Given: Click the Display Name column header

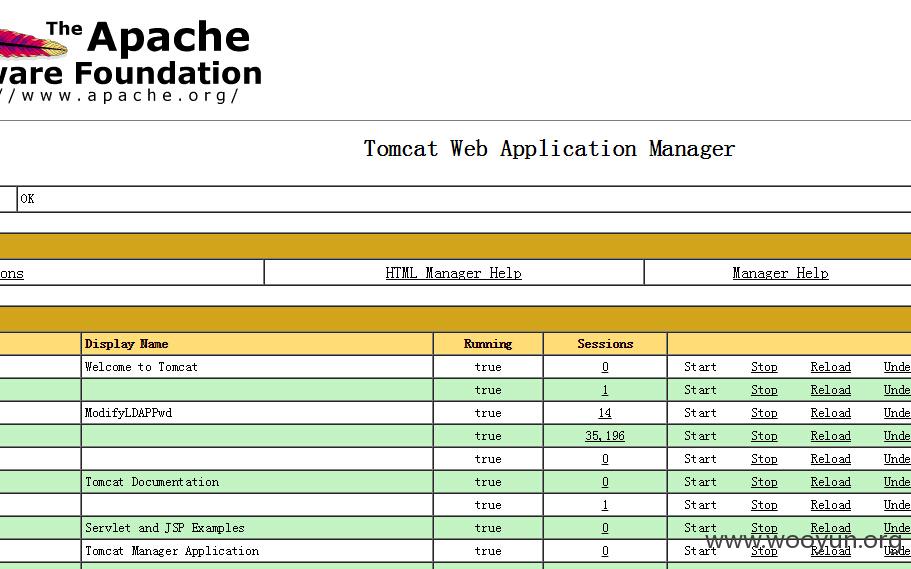Looking at the screenshot, I should pos(127,344).
